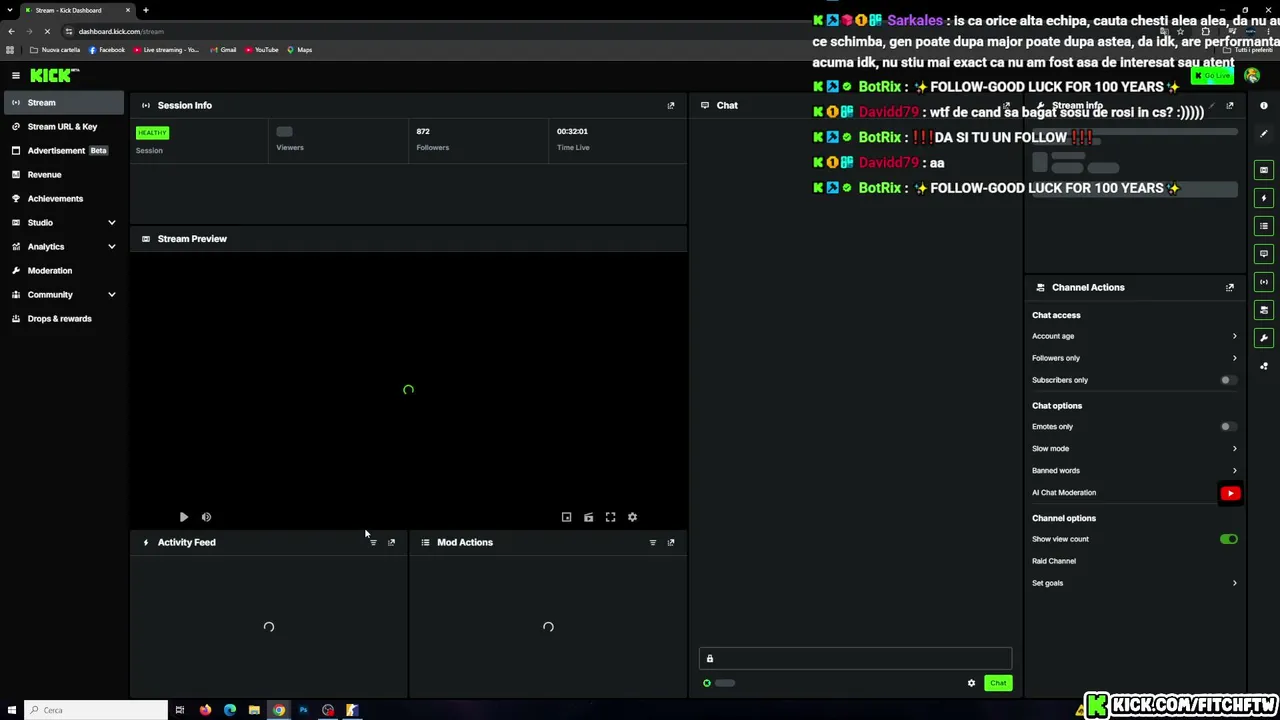Go to the Revenue page
Image resolution: width=1280 pixels, height=720 pixels.
(64, 174)
